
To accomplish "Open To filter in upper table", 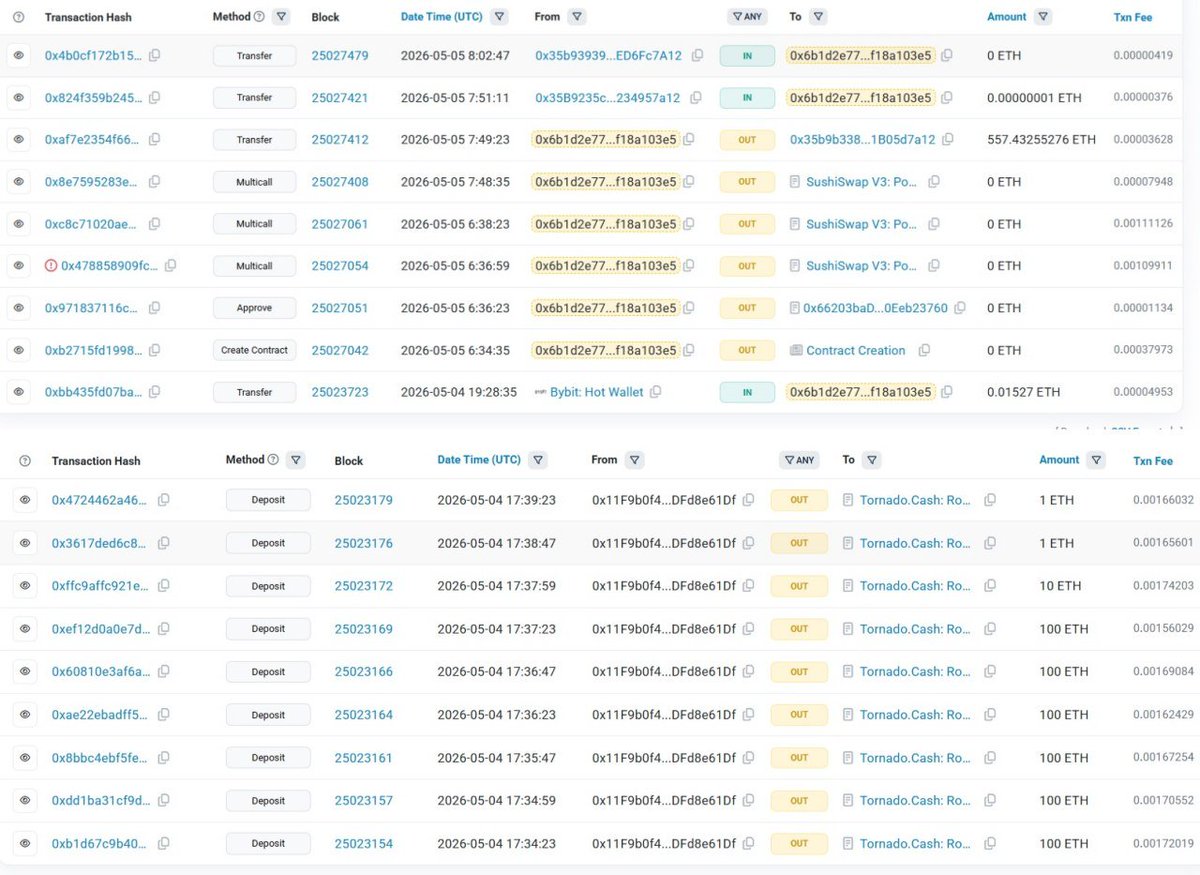I will coord(818,17).
